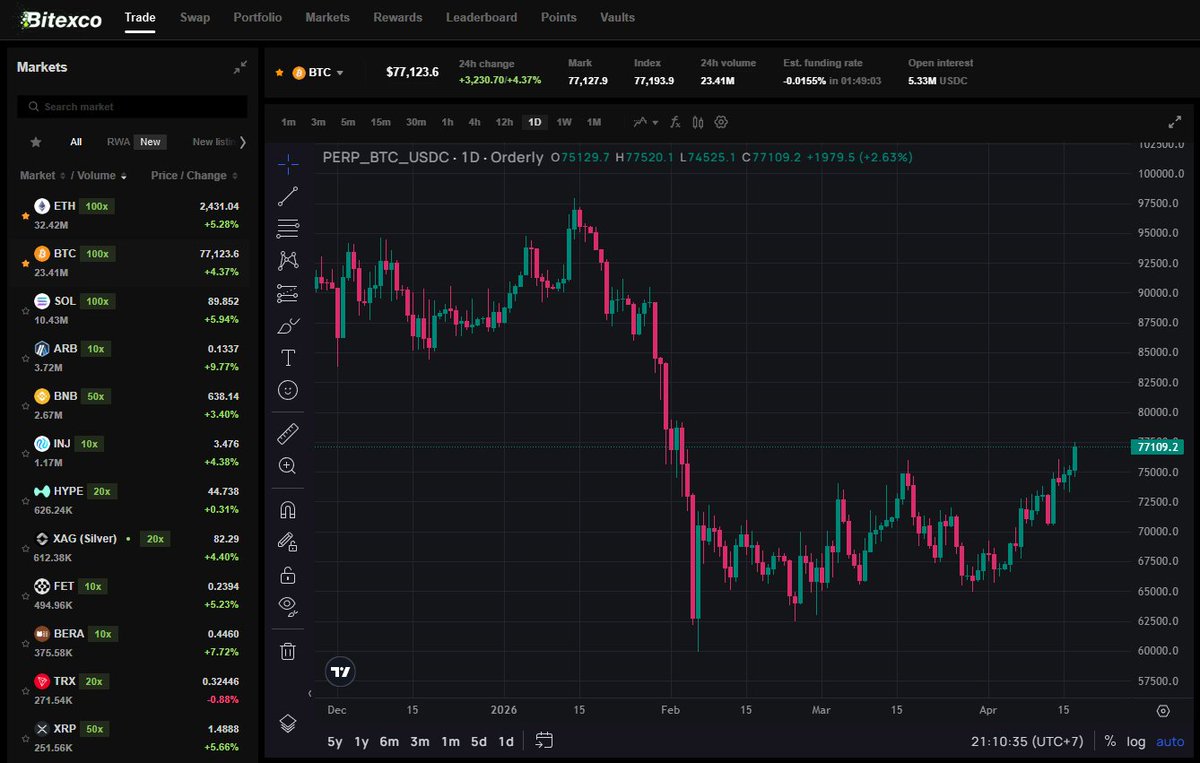Show the favorites star filter
The image size is (1200, 763).
[36, 142]
